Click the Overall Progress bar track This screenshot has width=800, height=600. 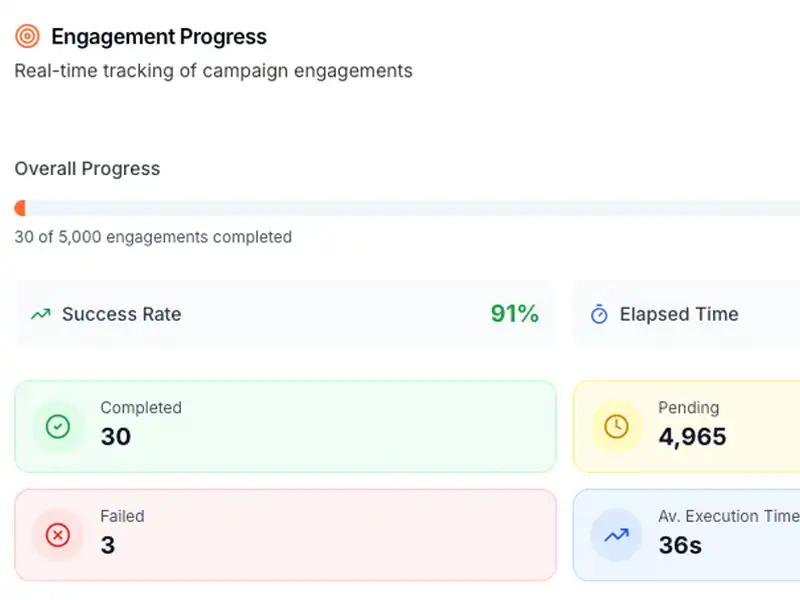(400, 207)
